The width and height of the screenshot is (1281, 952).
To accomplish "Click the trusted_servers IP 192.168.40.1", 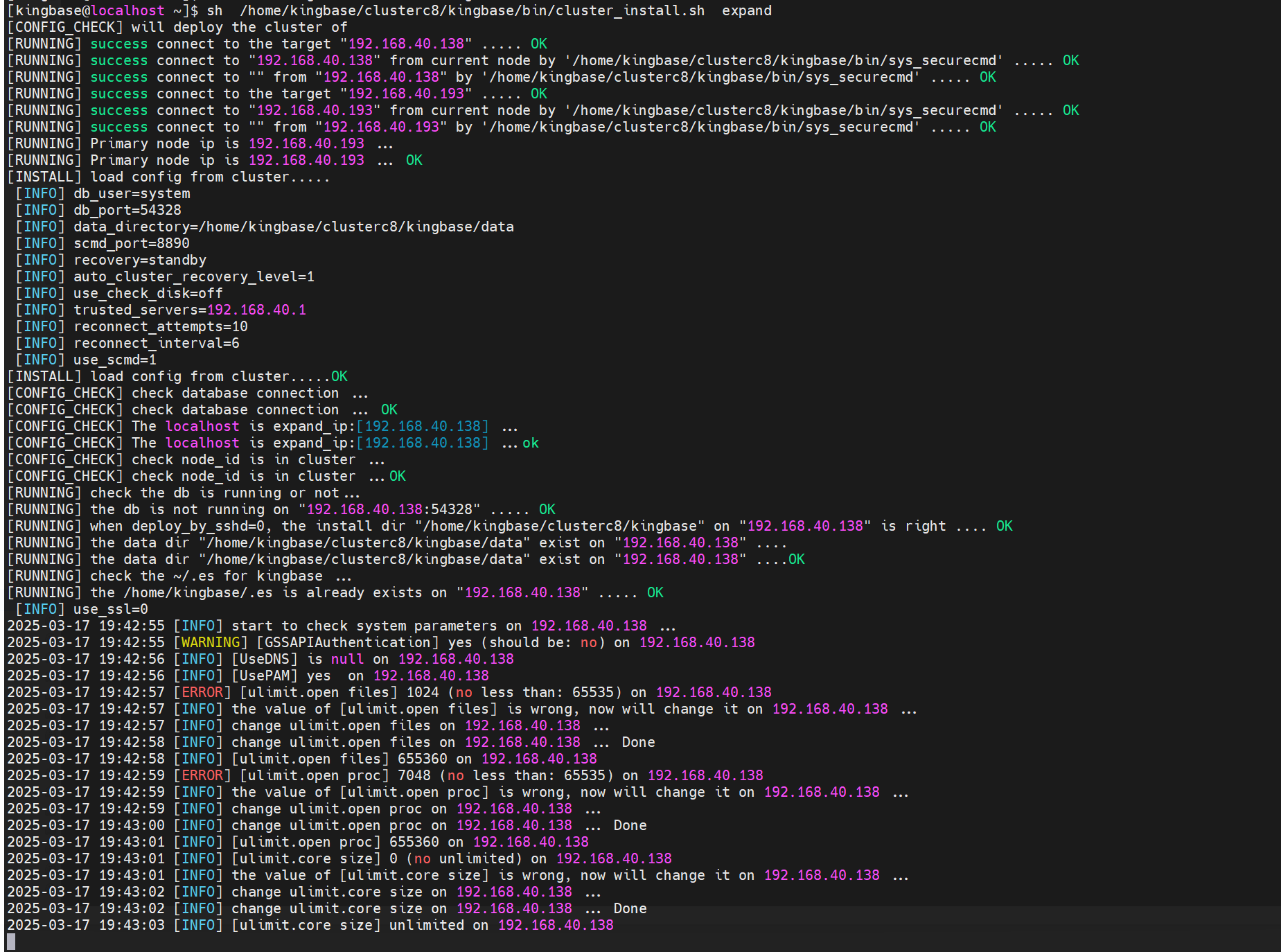I will (x=256, y=310).
